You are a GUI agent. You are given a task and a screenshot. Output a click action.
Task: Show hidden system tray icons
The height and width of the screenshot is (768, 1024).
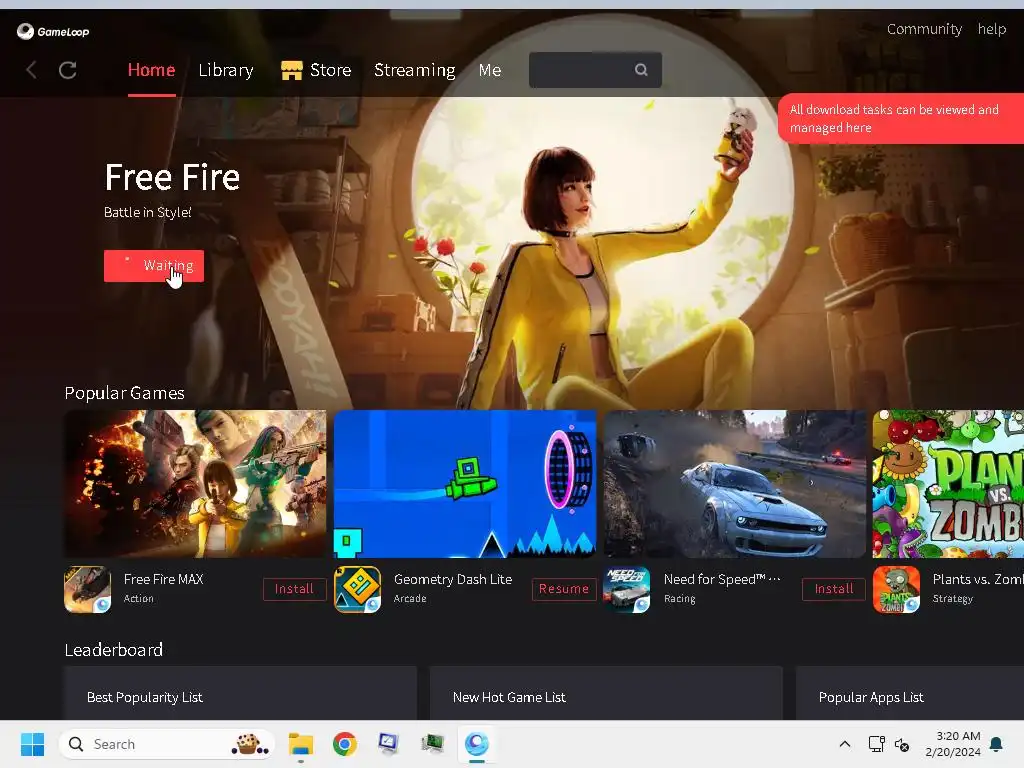coord(844,744)
